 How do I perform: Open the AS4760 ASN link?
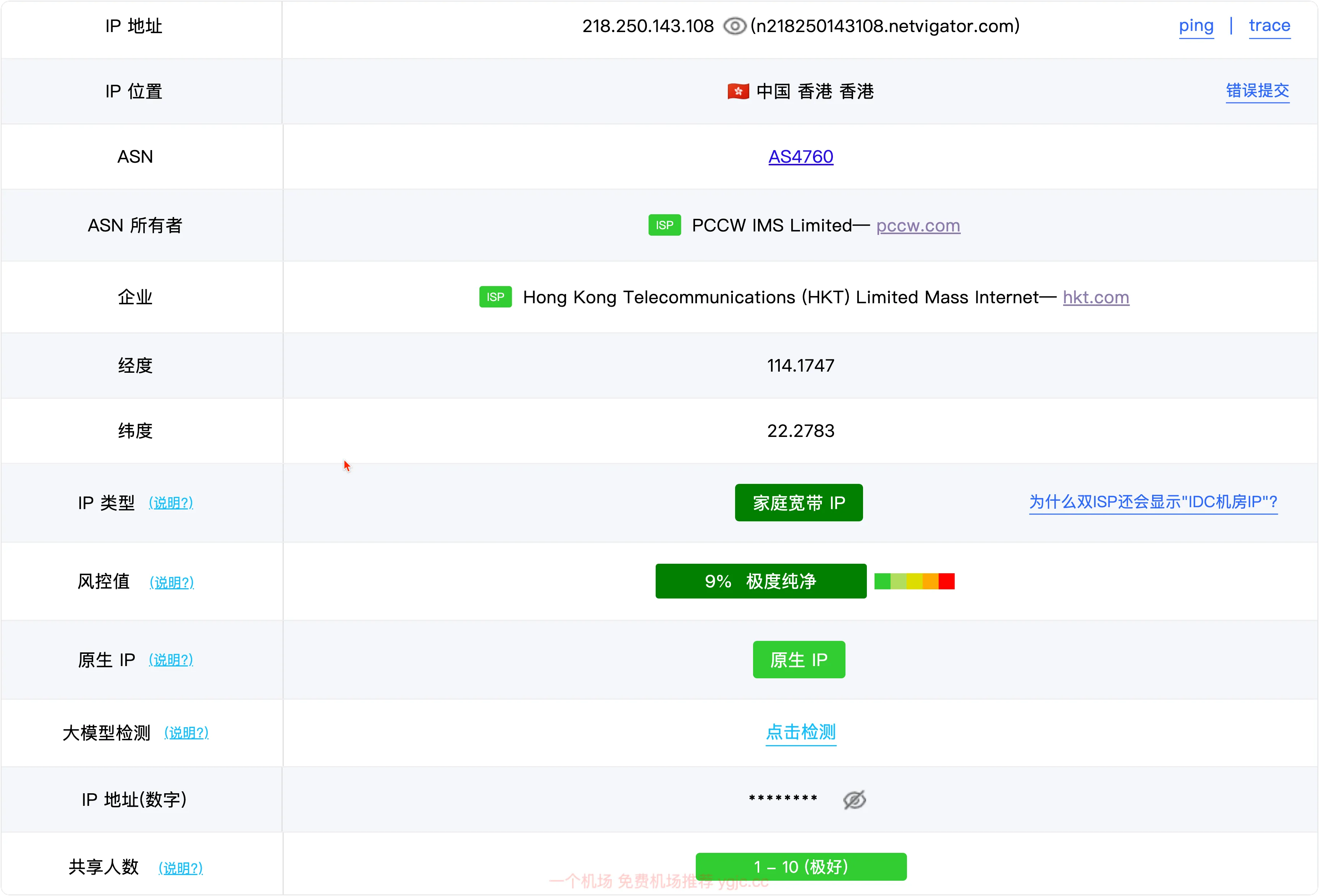[800, 157]
